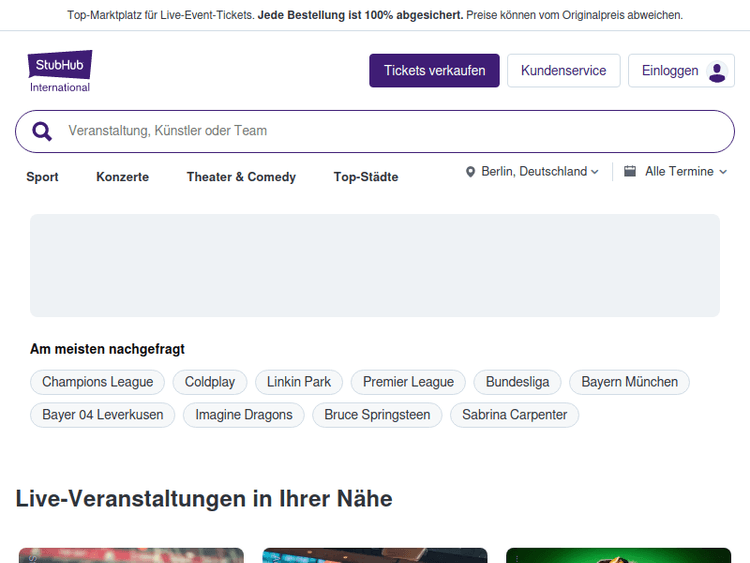This screenshot has width=750, height=563.
Task: Click the magnifying glass search icon
Action: coord(42,131)
